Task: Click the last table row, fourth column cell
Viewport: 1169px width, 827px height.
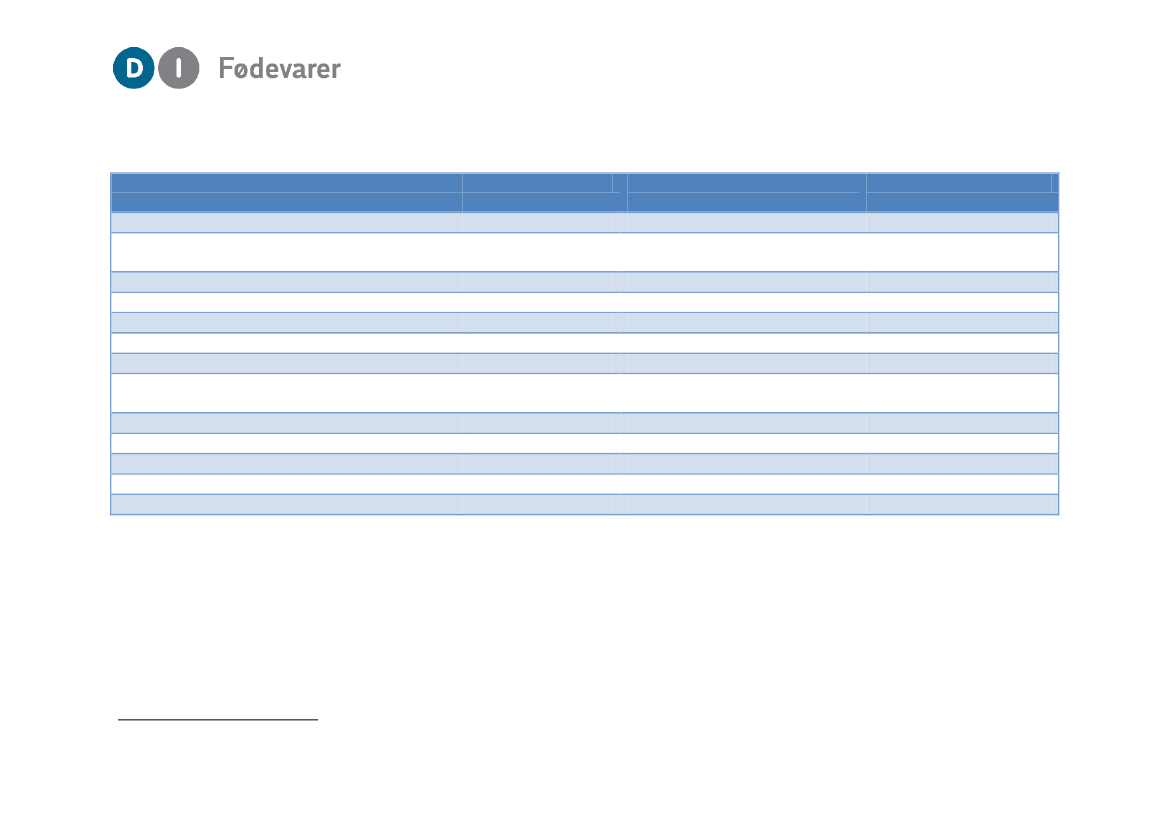Action: coord(961,504)
